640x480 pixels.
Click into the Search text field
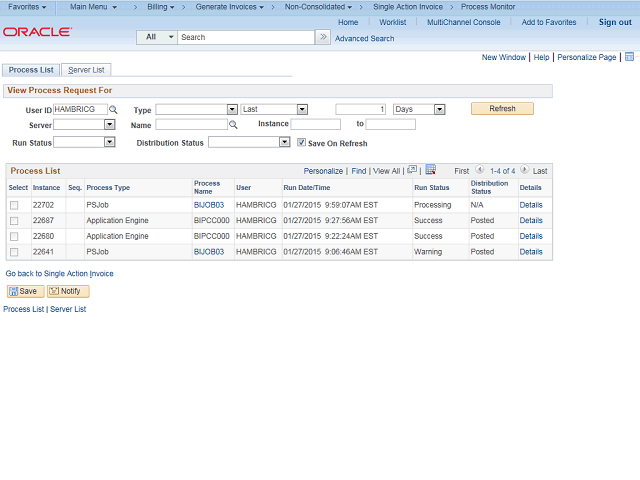[x=246, y=37]
